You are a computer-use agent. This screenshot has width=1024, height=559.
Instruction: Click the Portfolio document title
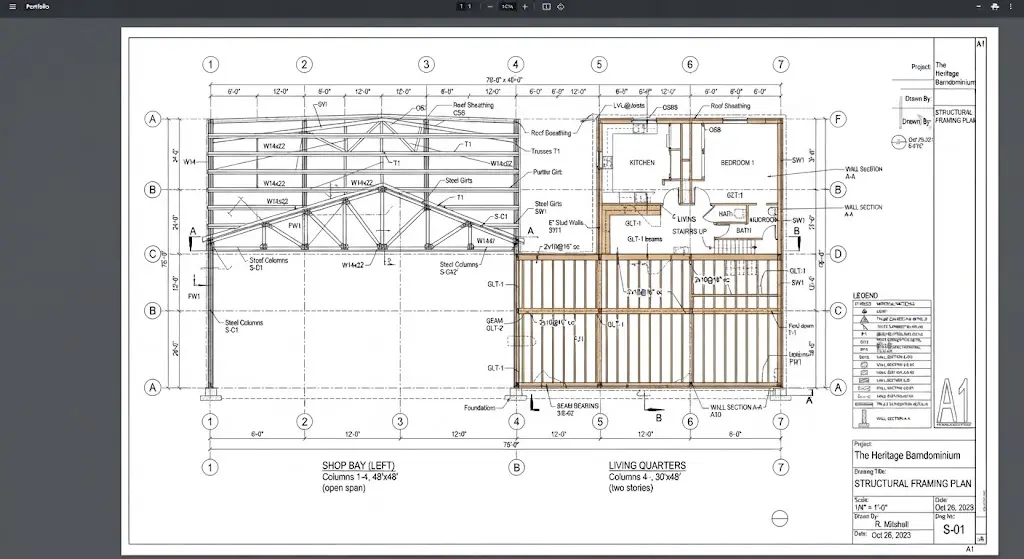pyautogui.click(x=37, y=7)
